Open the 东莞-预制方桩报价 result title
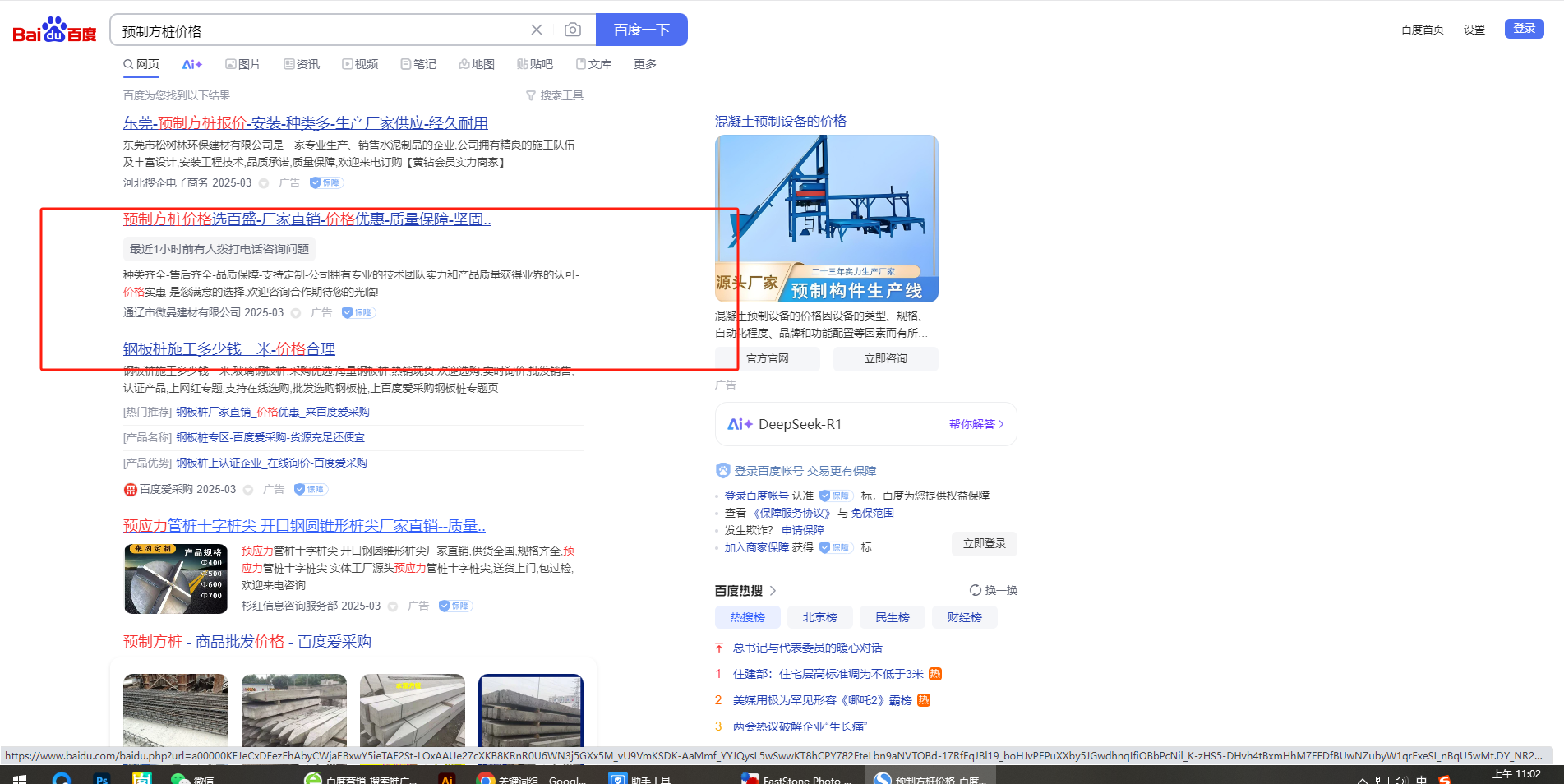 tap(306, 122)
